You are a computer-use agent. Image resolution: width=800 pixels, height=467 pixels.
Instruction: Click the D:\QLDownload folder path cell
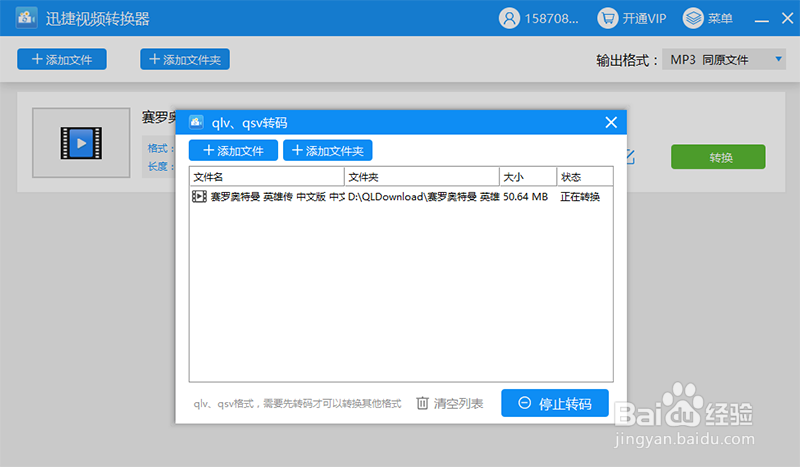click(423, 196)
